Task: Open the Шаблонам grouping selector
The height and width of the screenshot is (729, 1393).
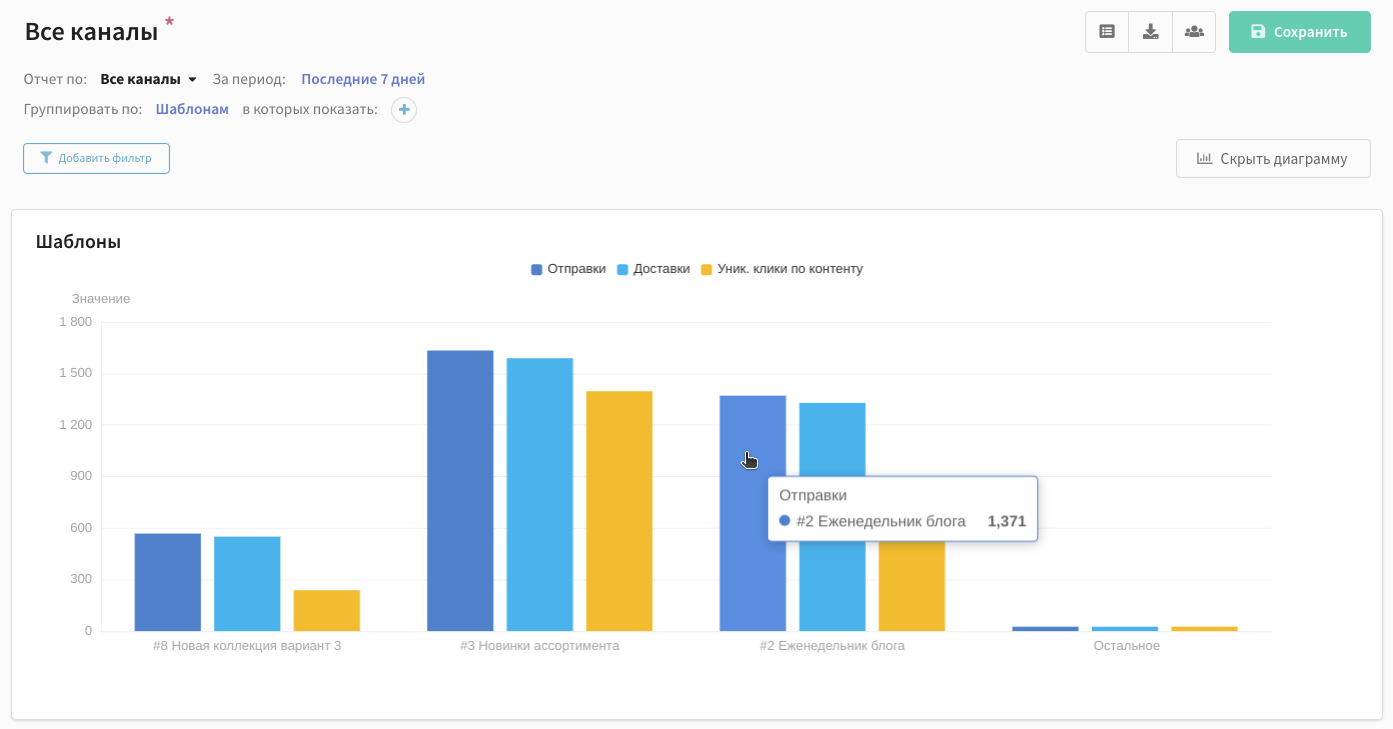Action: pyautogui.click(x=192, y=108)
